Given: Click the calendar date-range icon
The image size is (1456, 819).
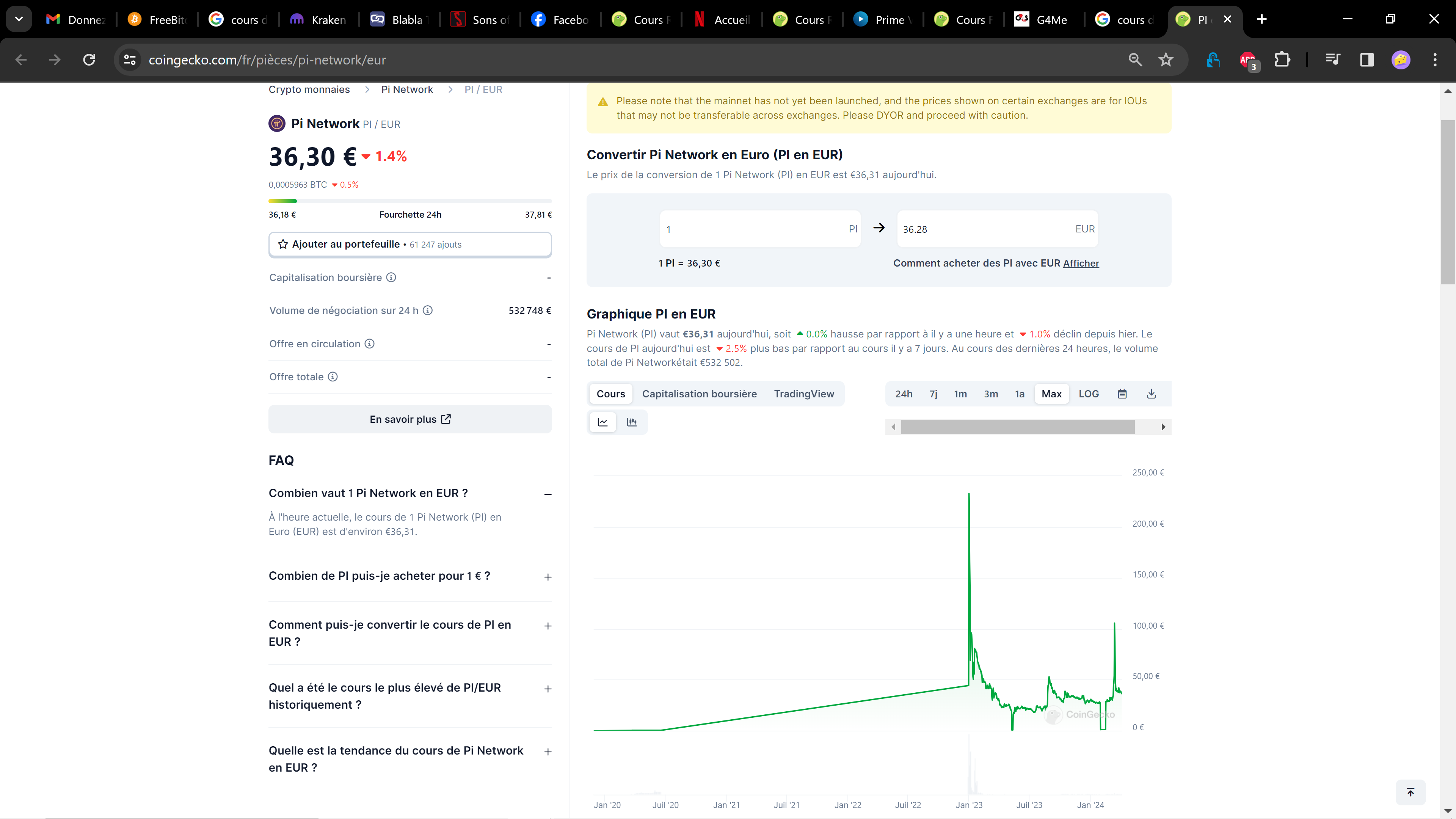Looking at the screenshot, I should (x=1122, y=394).
